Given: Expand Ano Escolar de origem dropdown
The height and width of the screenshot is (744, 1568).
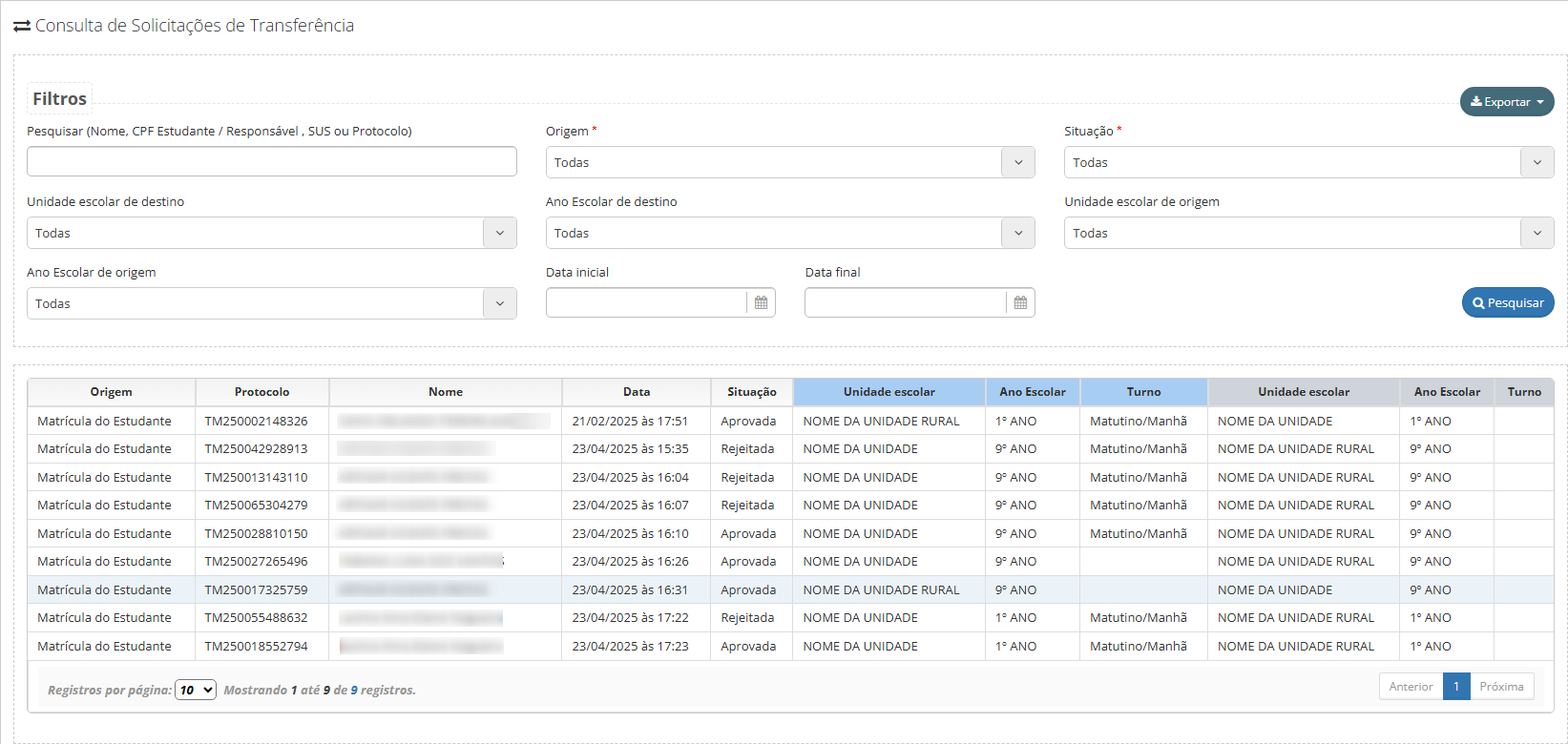Looking at the screenshot, I should point(272,303).
